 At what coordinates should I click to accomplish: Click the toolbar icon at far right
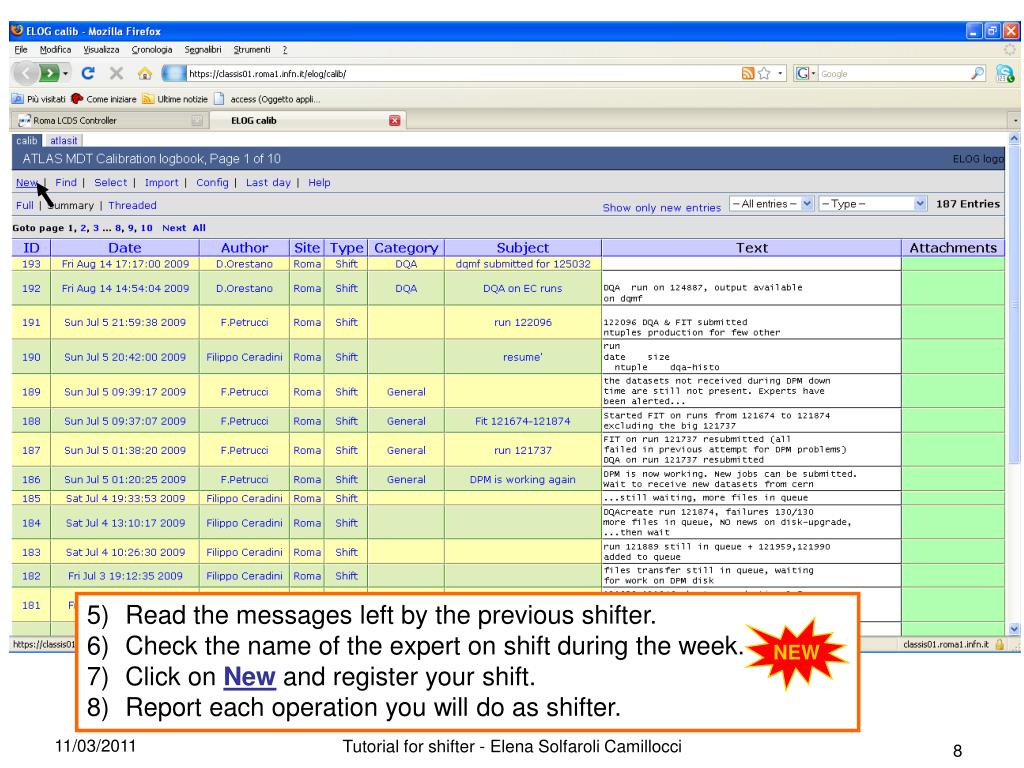[x=1005, y=74]
